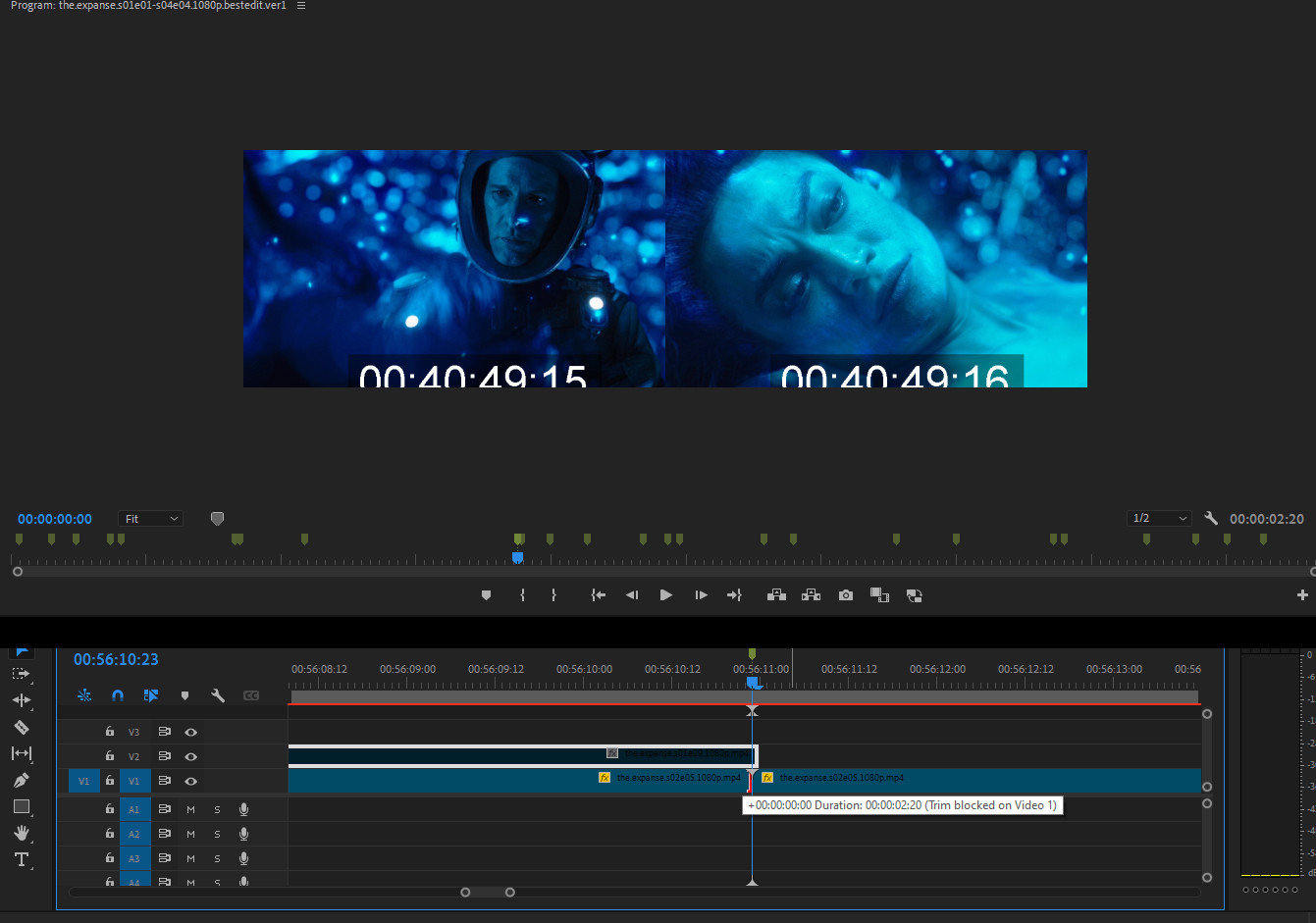Image resolution: width=1316 pixels, height=923 pixels.
Task: Open the 1/2 playback resolution dropdown
Action: point(1159,518)
